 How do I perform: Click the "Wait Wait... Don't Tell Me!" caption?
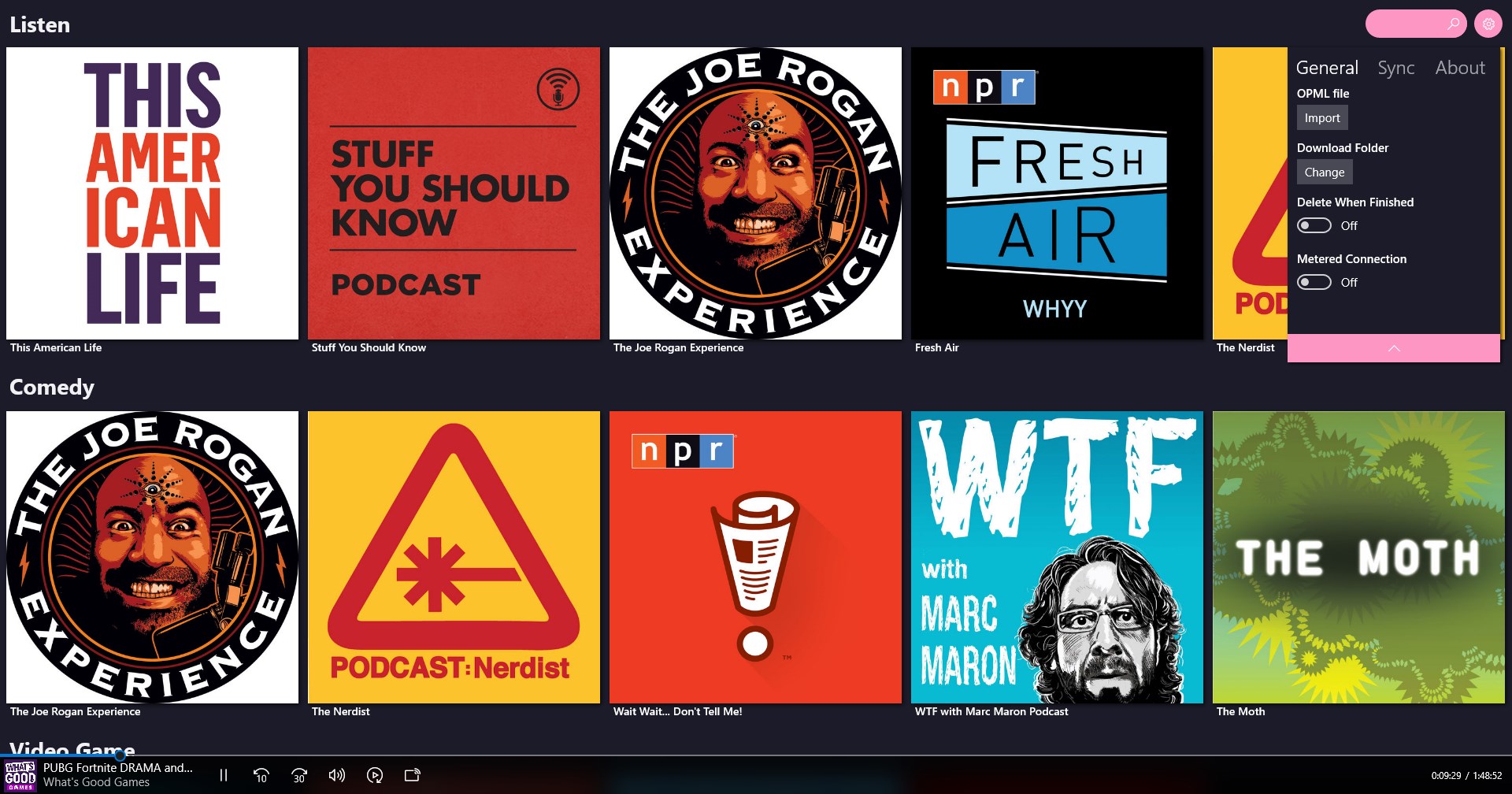tap(678, 711)
